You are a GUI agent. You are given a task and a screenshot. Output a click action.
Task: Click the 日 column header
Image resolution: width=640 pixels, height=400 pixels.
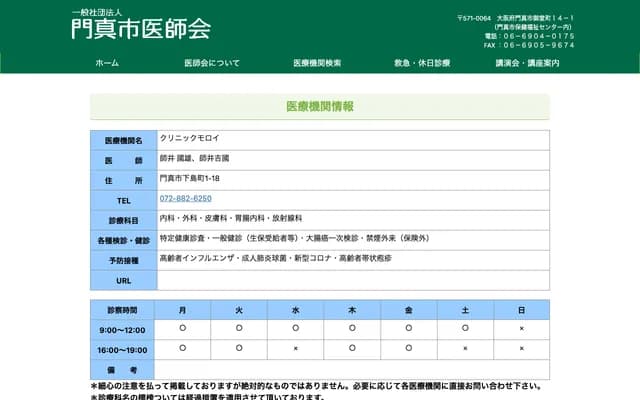click(x=522, y=310)
